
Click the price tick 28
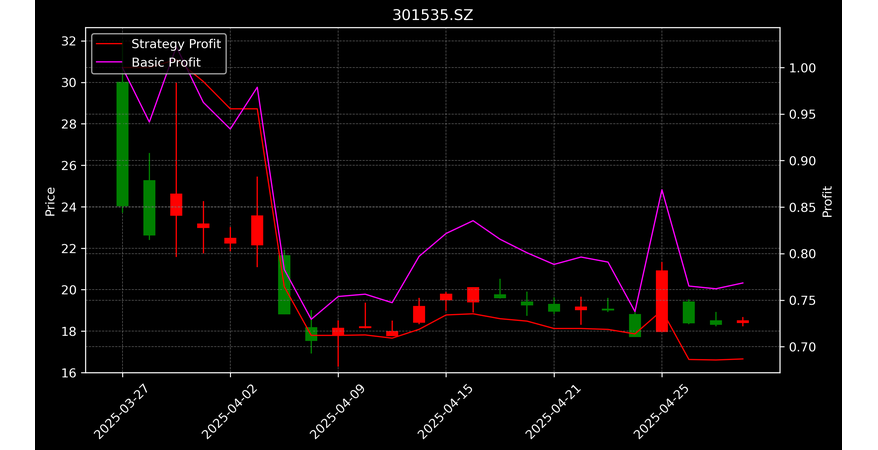pyautogui.click(x=70, y=124)
